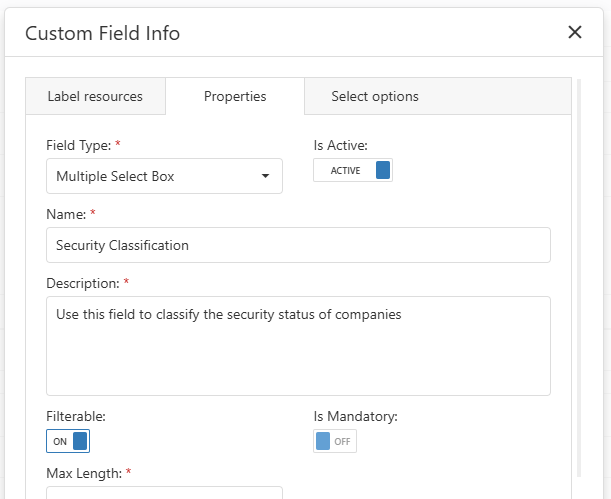Click the dialog's vertical scrollbar
This screenshot has width=611, height=499.
click(x=579, y=278)
